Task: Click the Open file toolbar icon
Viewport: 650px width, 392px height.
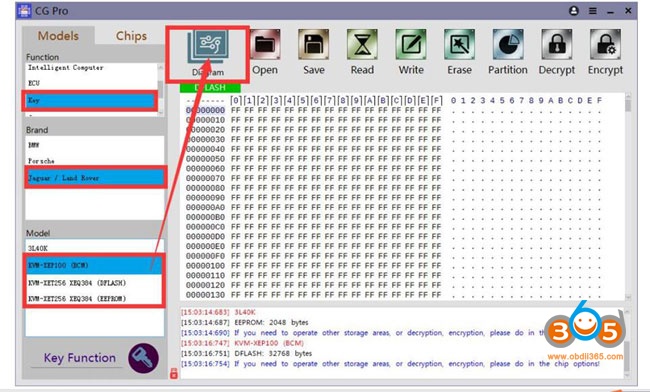Action: [x=265, y=45]
